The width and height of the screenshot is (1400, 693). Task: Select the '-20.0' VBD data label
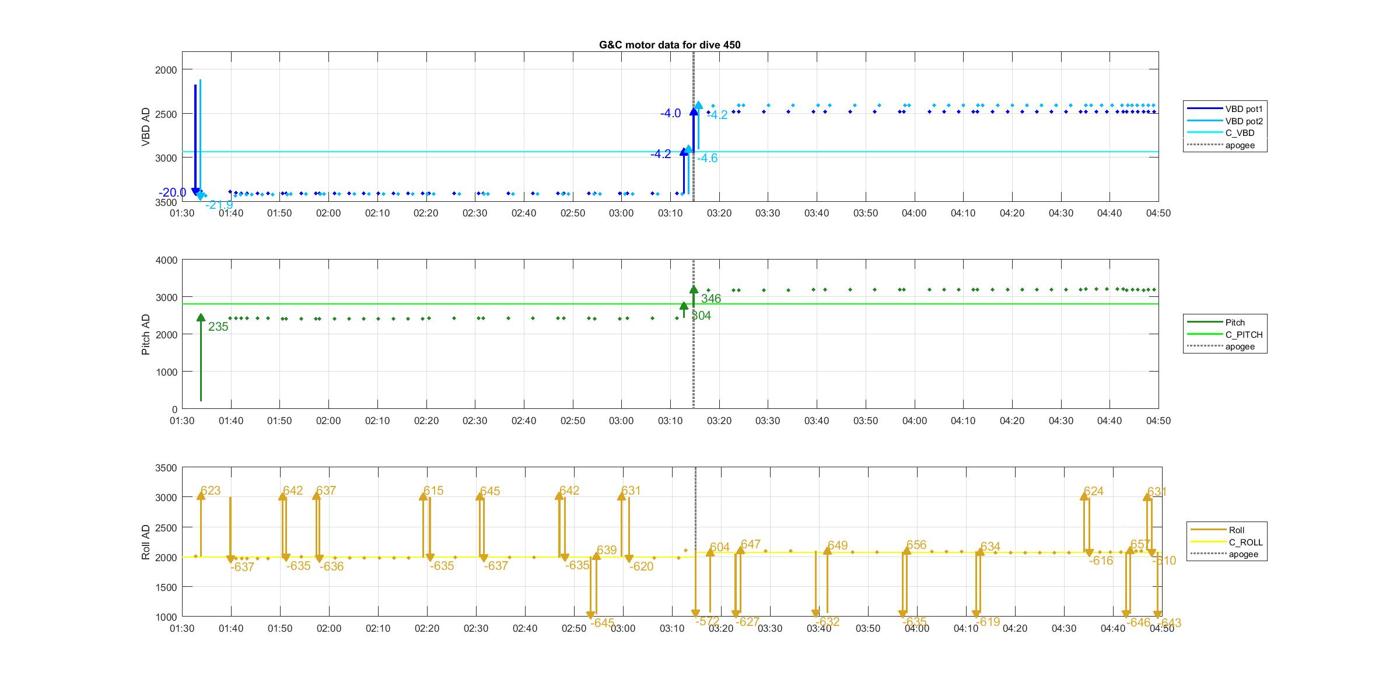(x=172, y=193)
